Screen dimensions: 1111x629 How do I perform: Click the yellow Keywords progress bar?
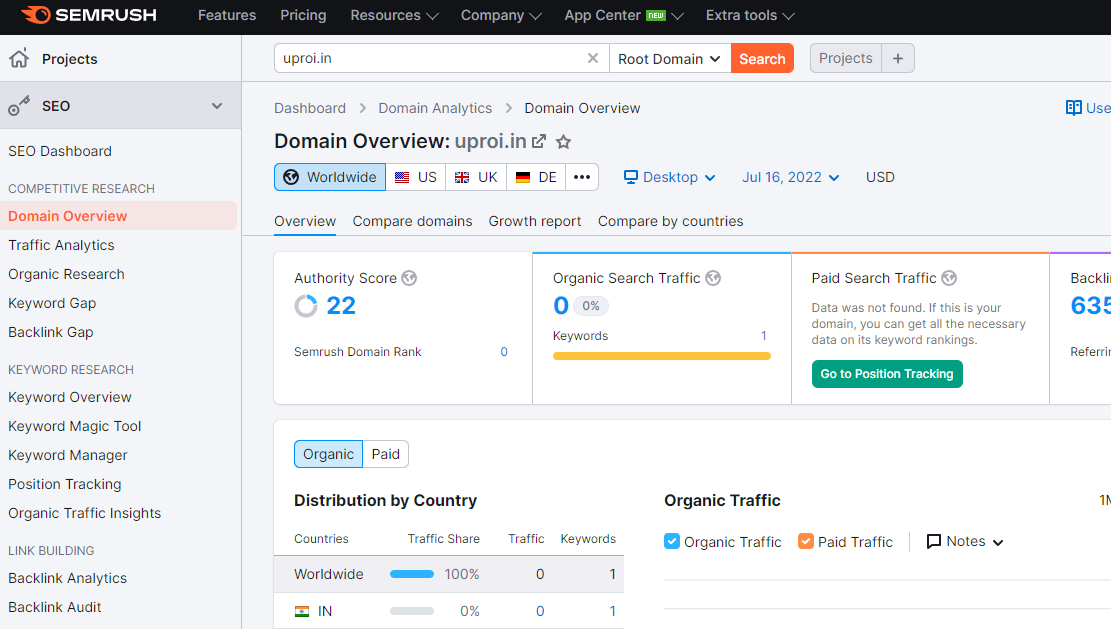[662, 356]
